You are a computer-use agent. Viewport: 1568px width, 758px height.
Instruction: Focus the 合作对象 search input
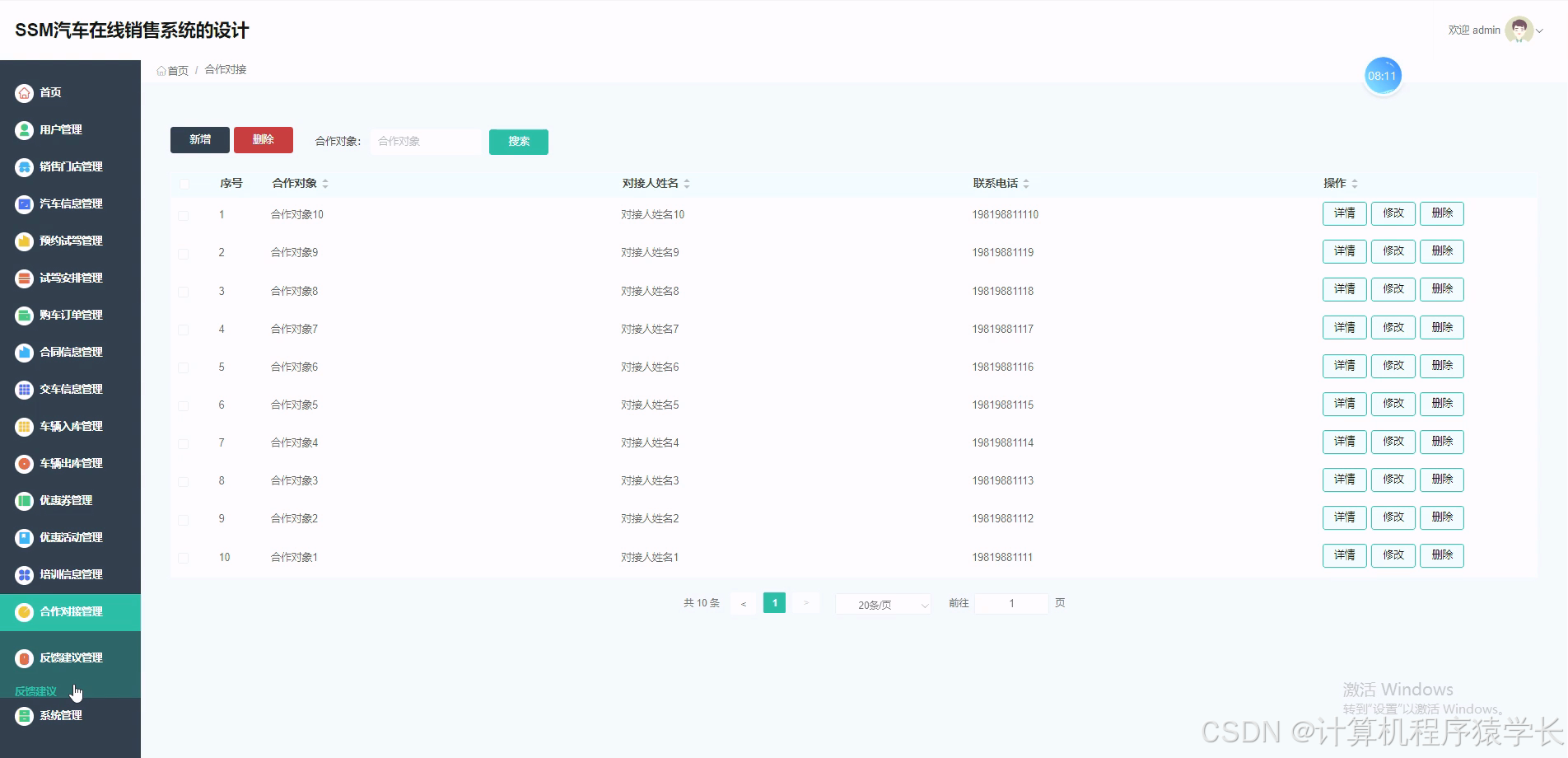426,142
